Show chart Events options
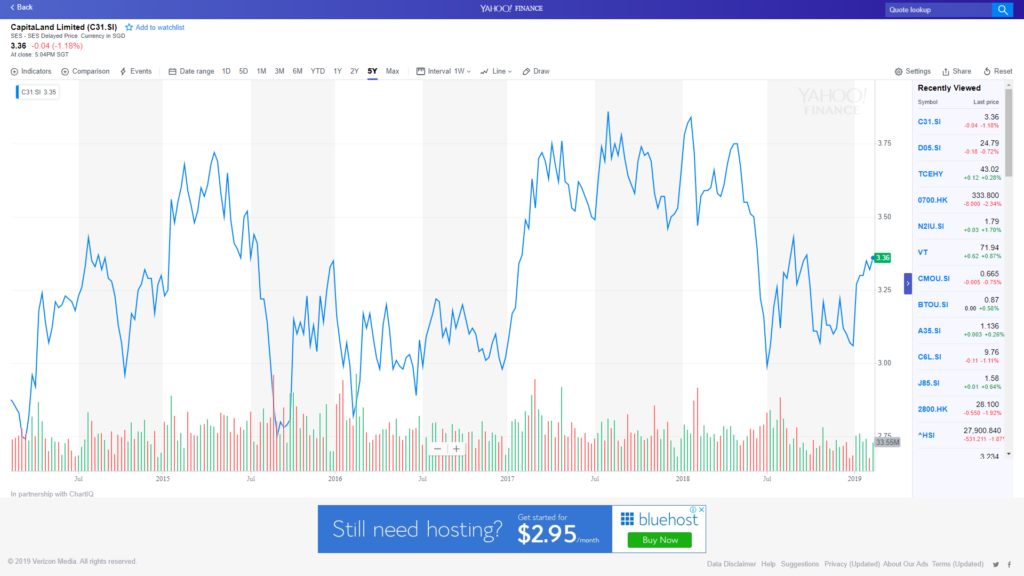Viewport: 1024px width, 576px height. click(x=136, y=71)
